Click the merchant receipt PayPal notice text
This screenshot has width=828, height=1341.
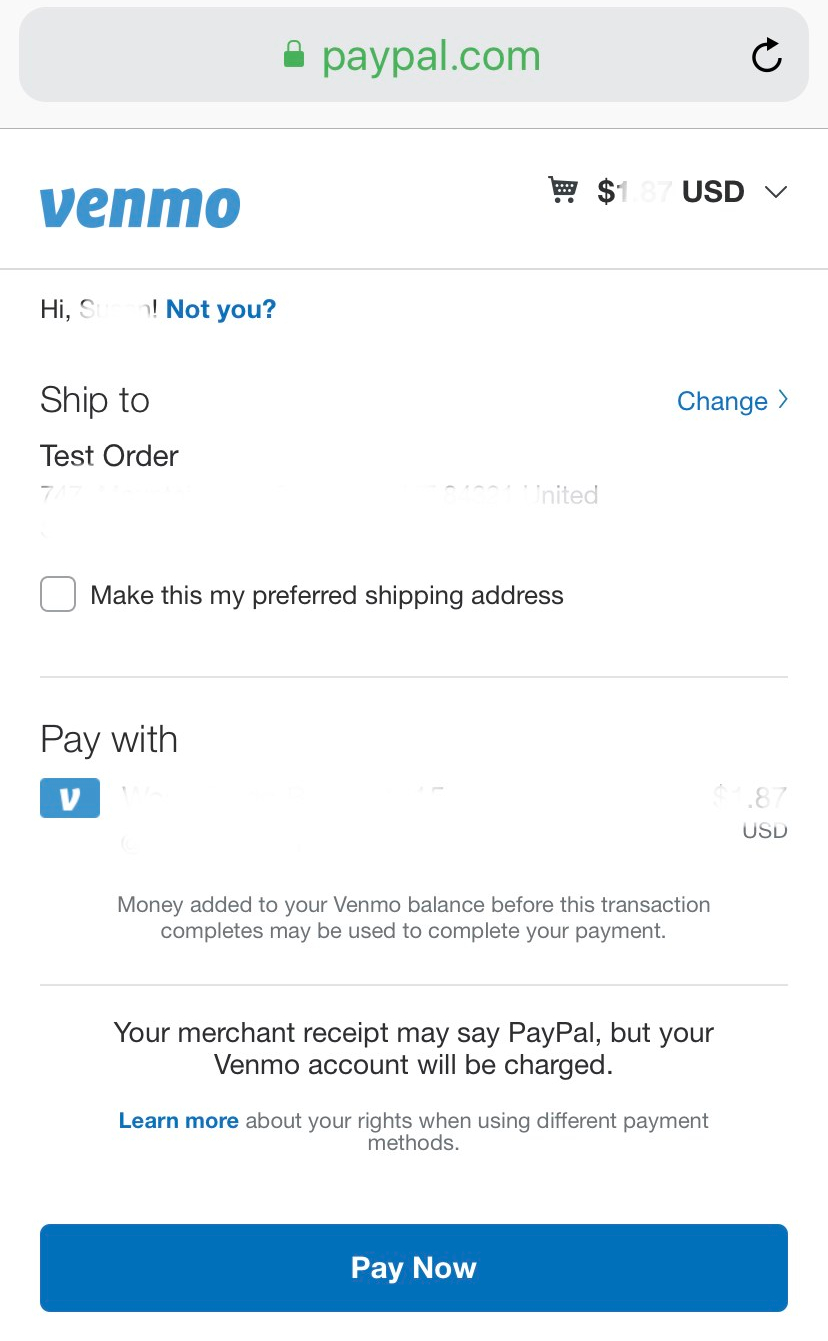click(413, 1048)
